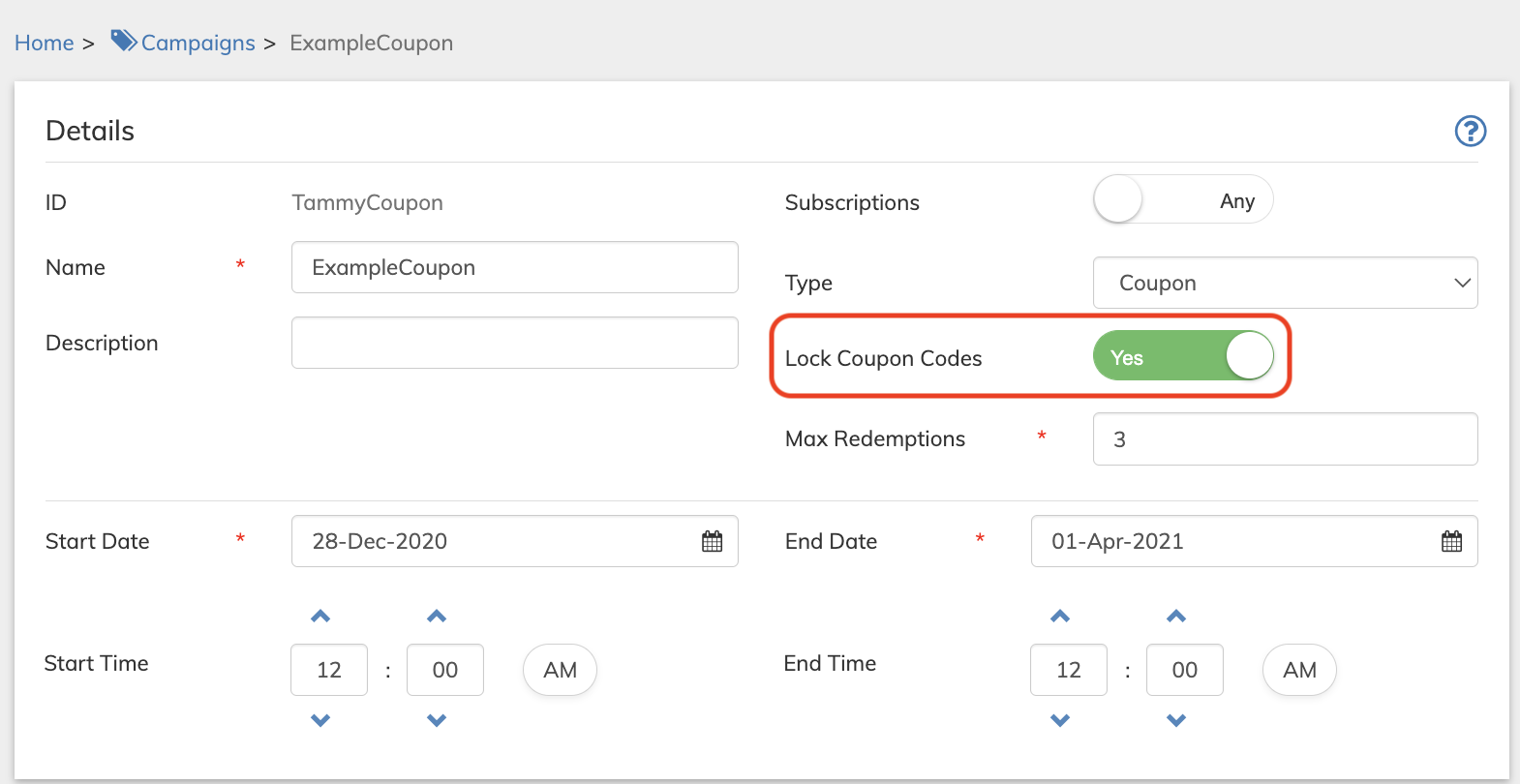Click the End Date field 01-Apr-2021
1520x784 pixels.
click(1254, 541)
